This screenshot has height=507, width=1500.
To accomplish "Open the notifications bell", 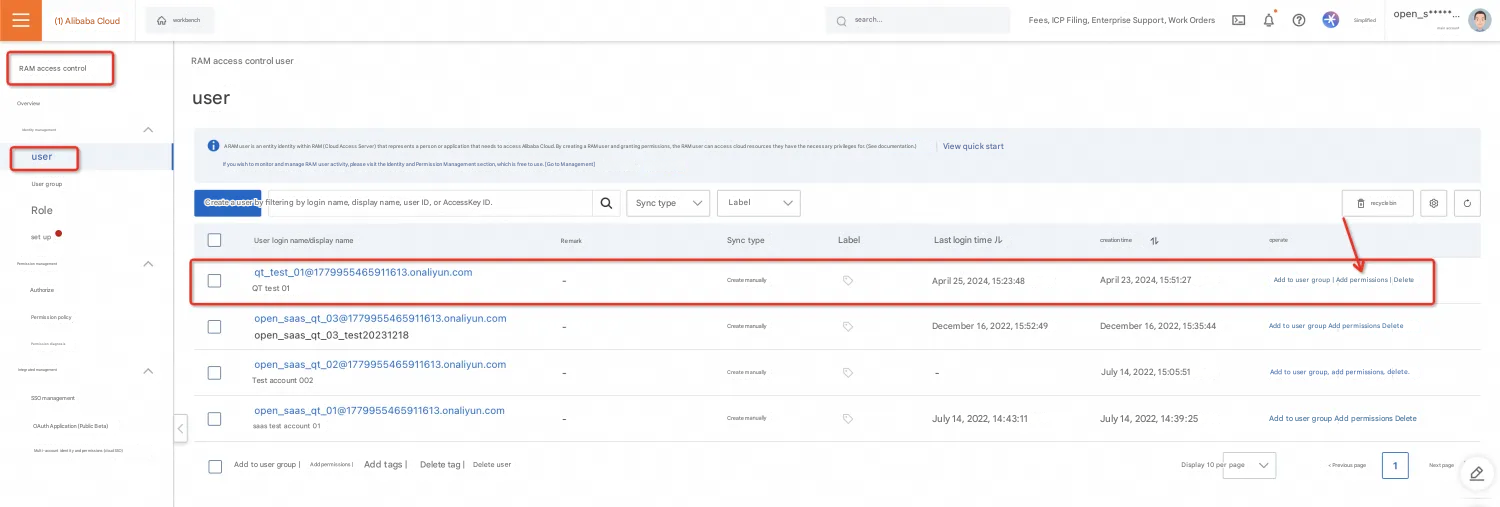I will click(x=1268, y=20).
